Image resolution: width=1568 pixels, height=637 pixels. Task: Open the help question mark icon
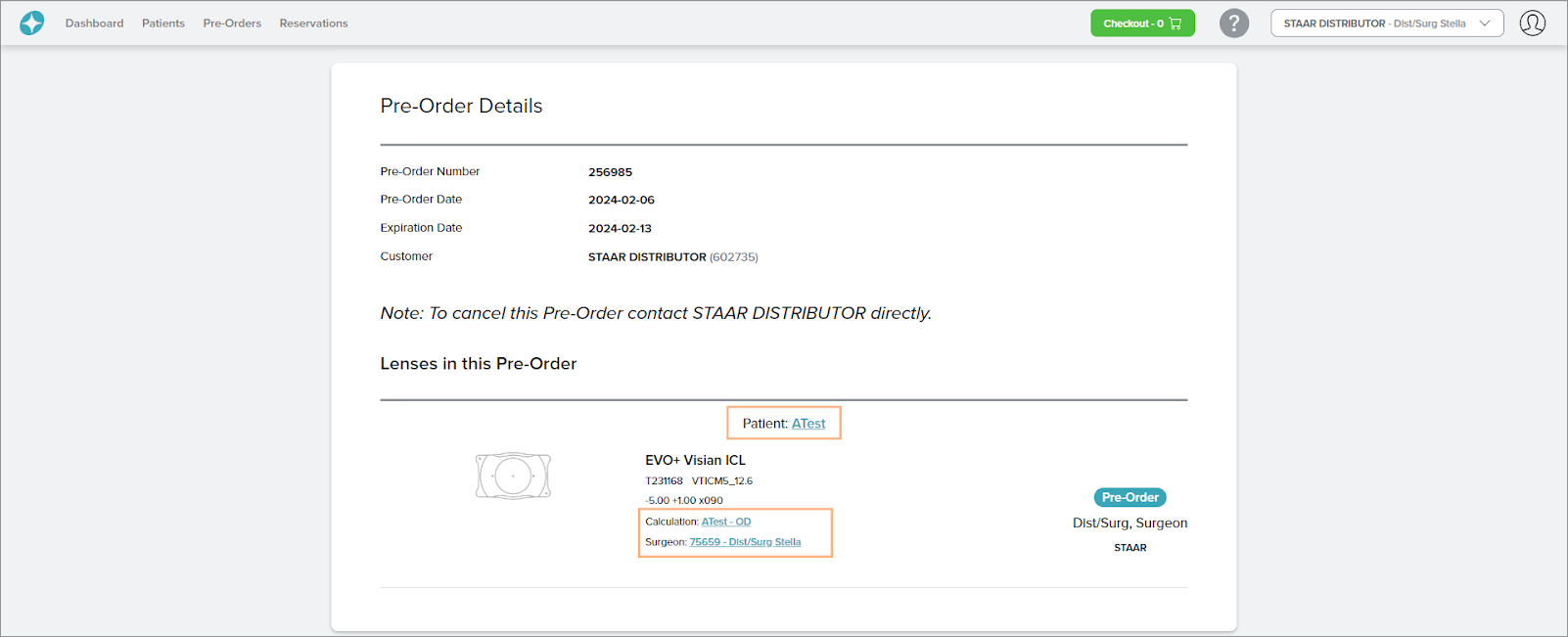1233,23
